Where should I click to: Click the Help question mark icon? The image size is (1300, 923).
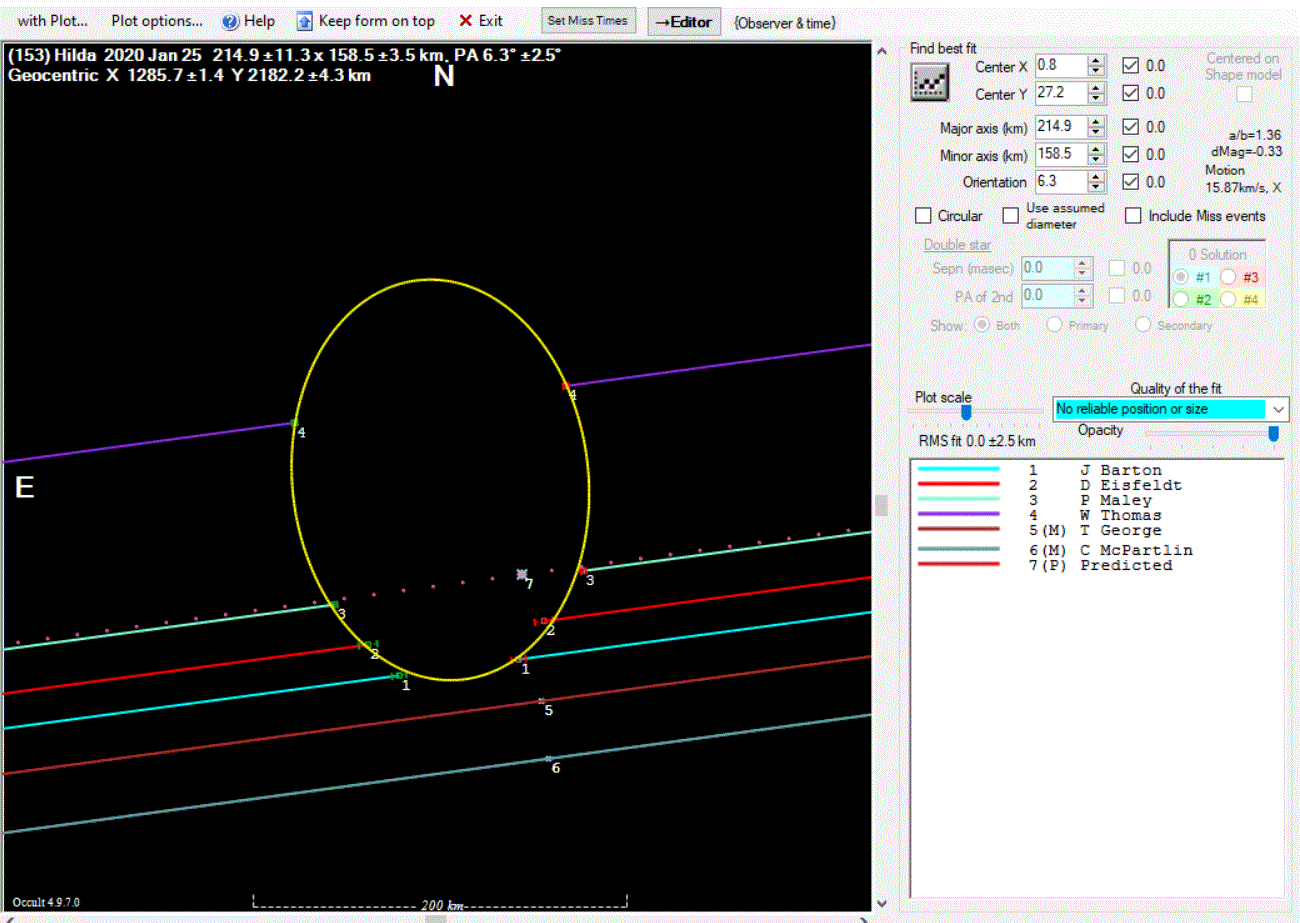point(230,21)
